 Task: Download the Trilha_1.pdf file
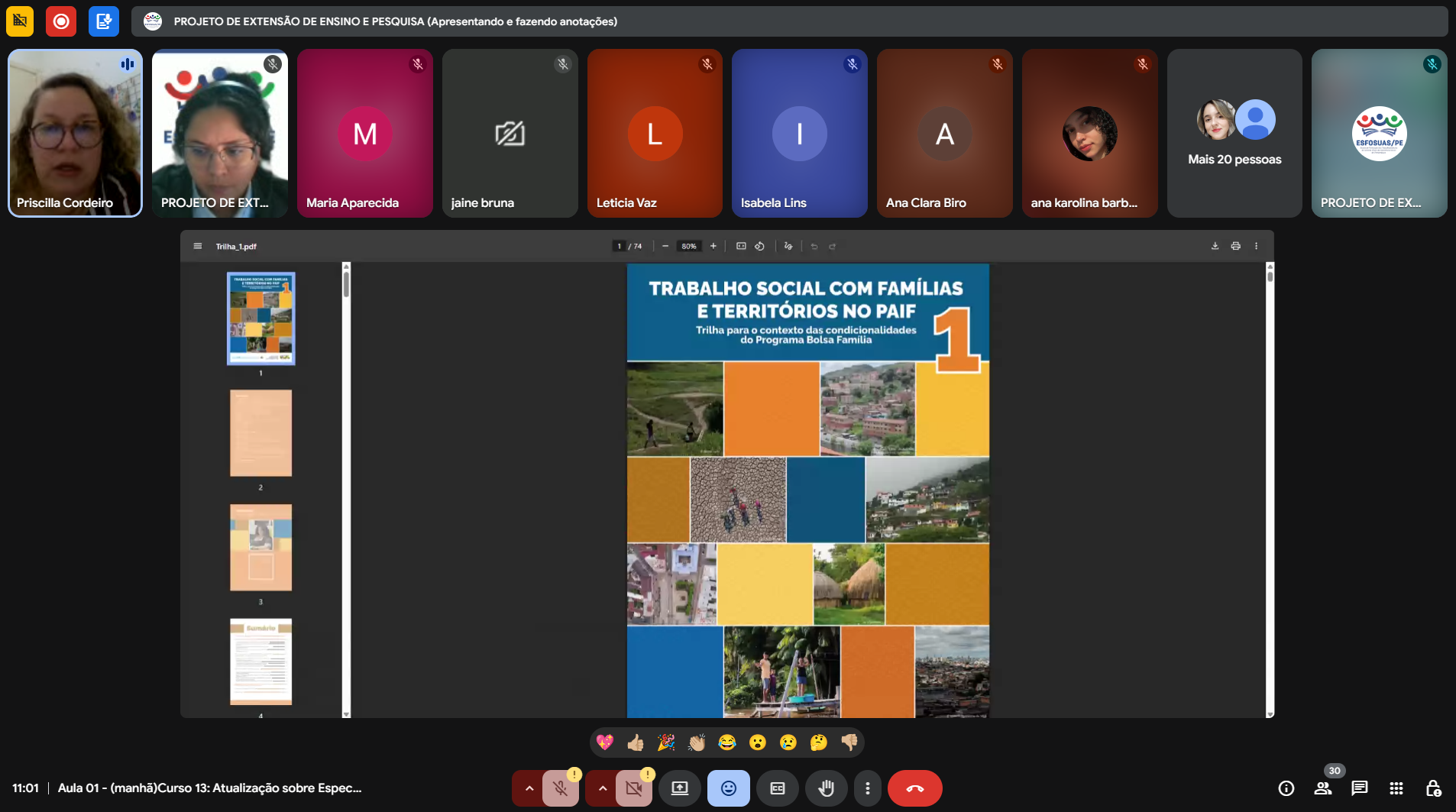pos(1215,246)
